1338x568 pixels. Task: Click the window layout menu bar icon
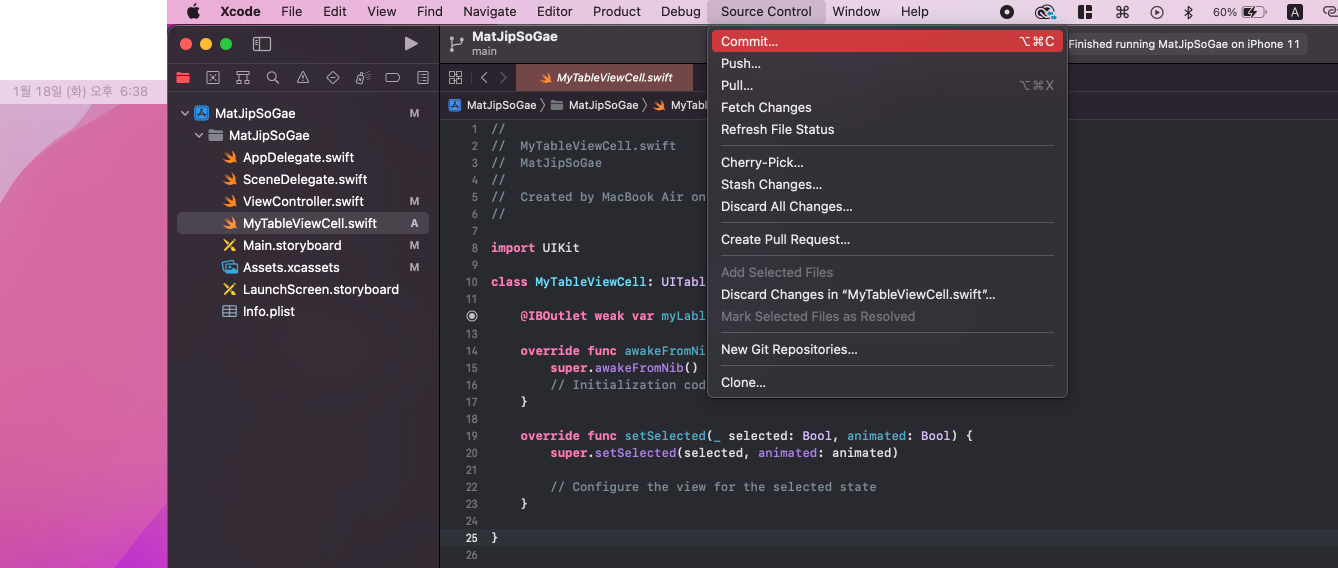pos(1085,12)
